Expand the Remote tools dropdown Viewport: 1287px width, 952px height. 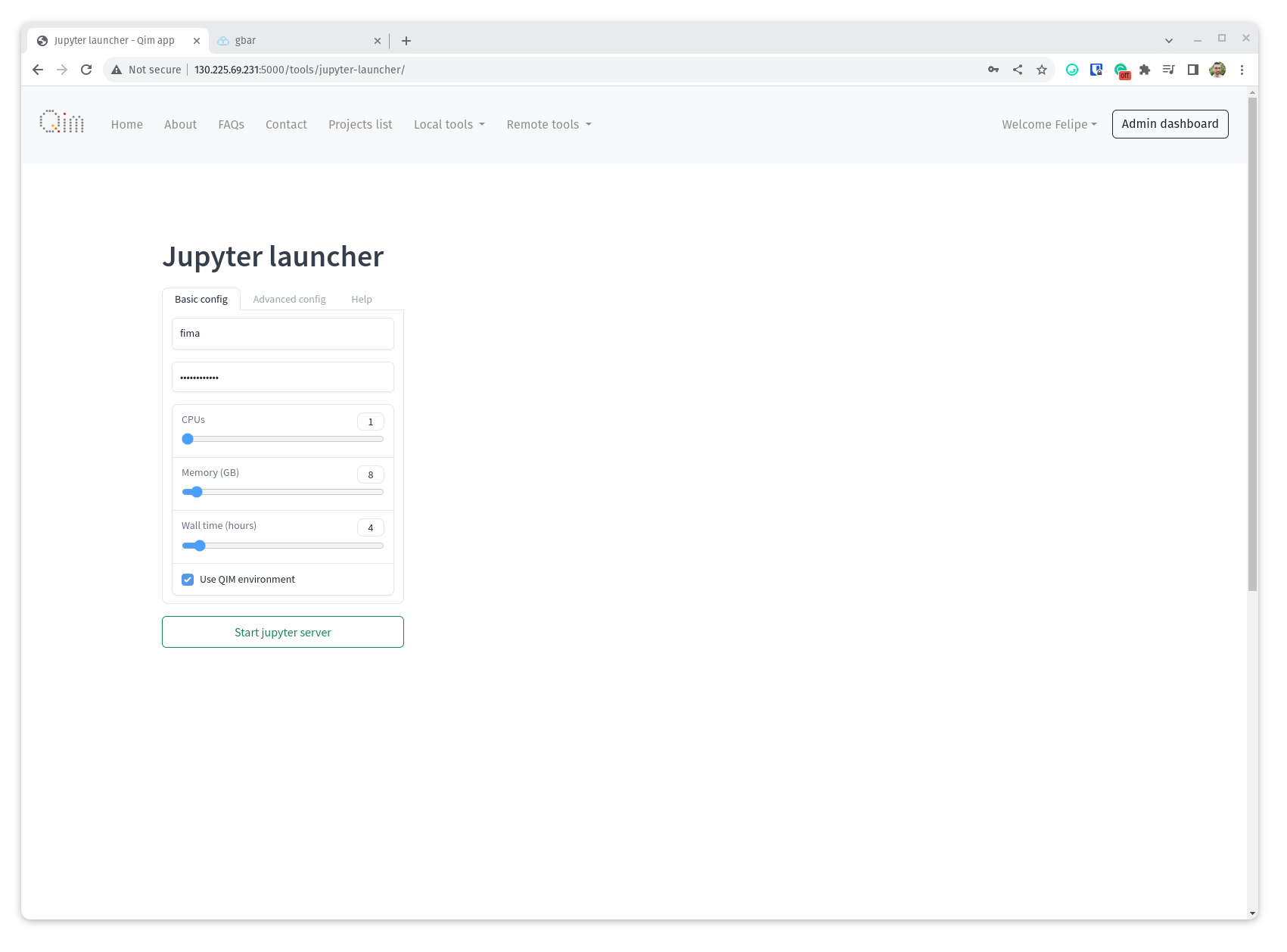click(x=549, y=125)
